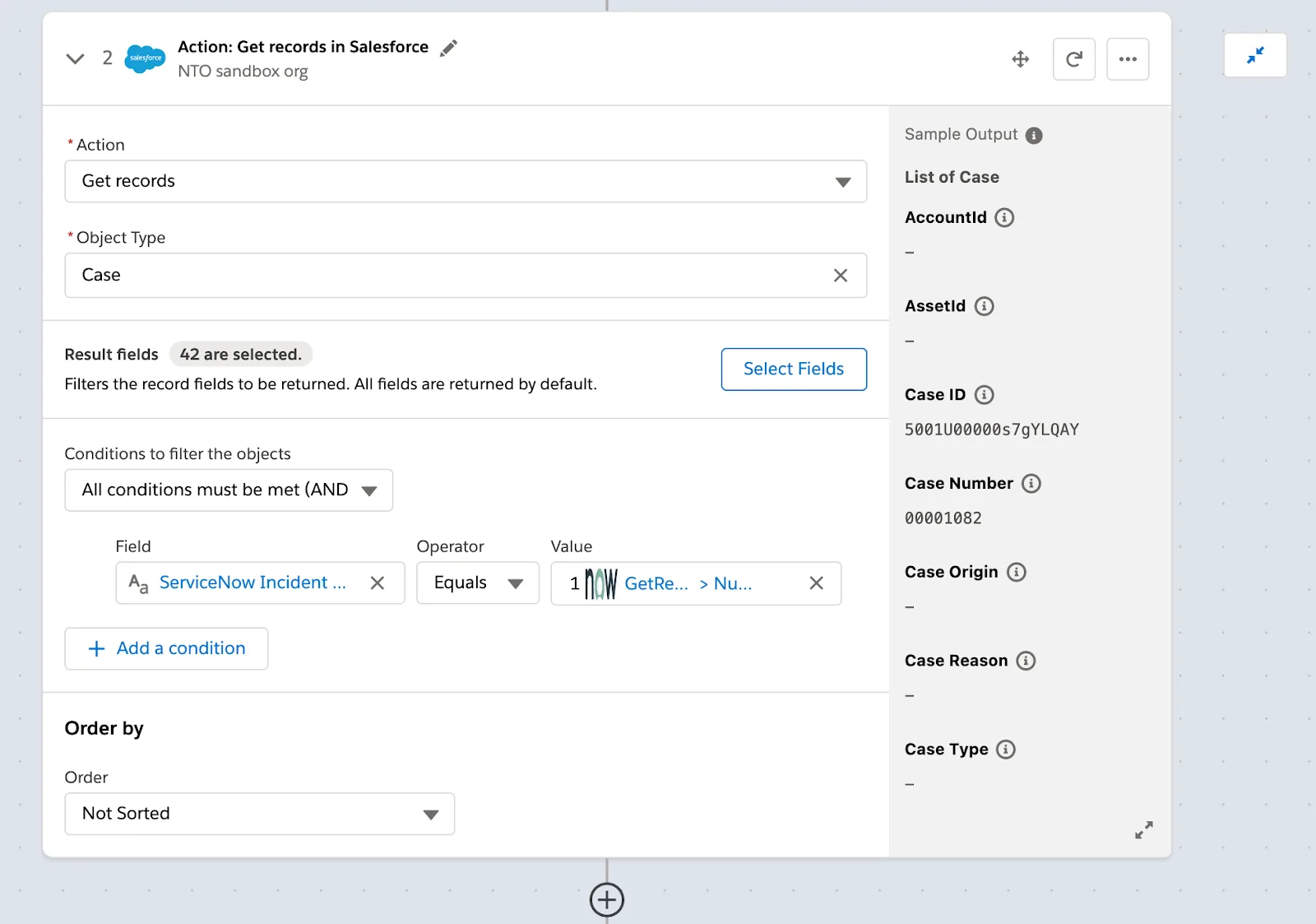
Task: Click the Salesforce cloud logo icon
Action: (145, 58)
